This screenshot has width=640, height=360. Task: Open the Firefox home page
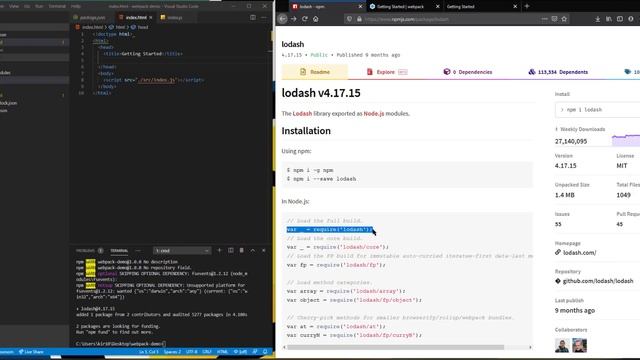(316, 19)
